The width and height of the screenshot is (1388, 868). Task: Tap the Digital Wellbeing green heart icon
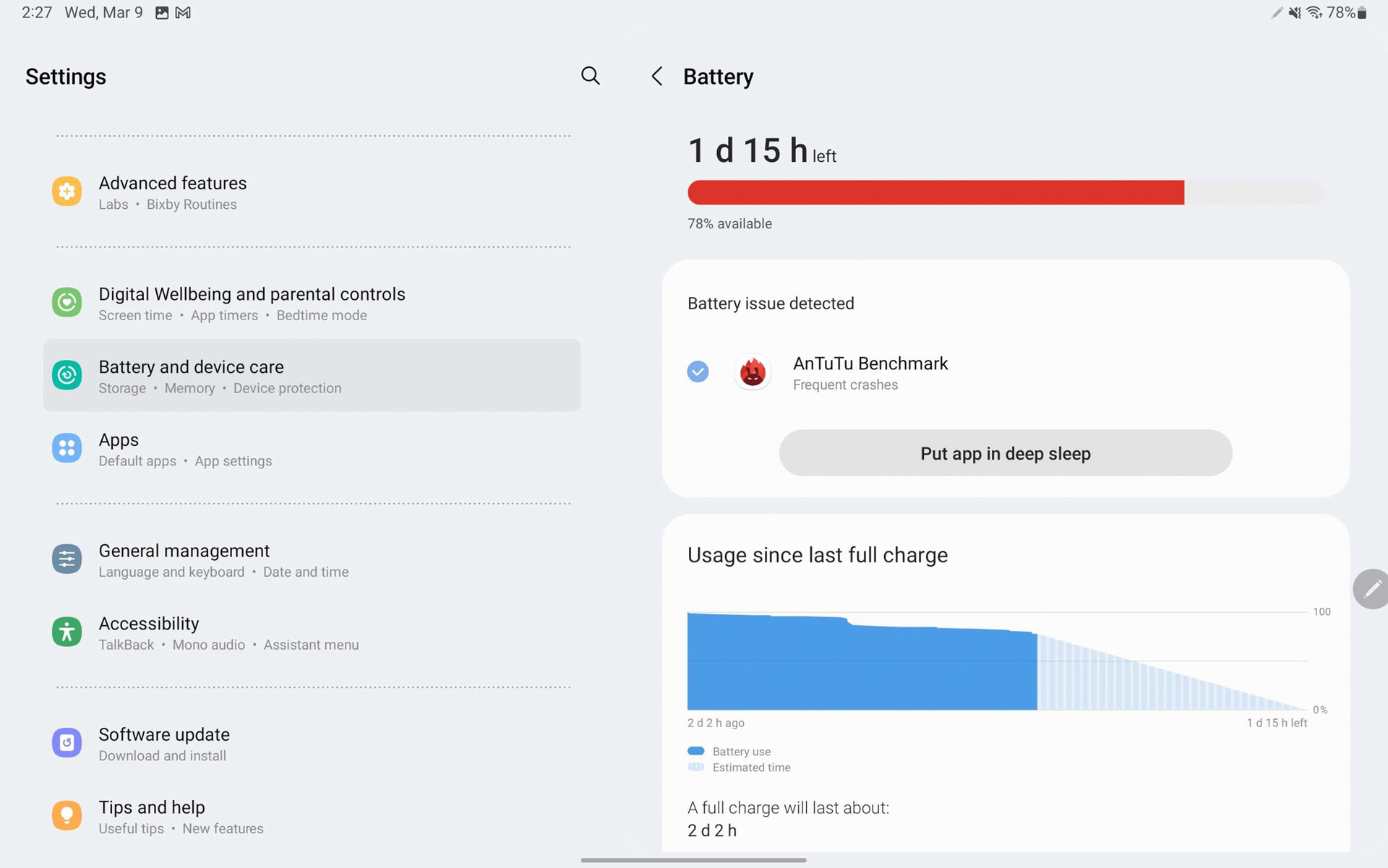coord(67,302)
